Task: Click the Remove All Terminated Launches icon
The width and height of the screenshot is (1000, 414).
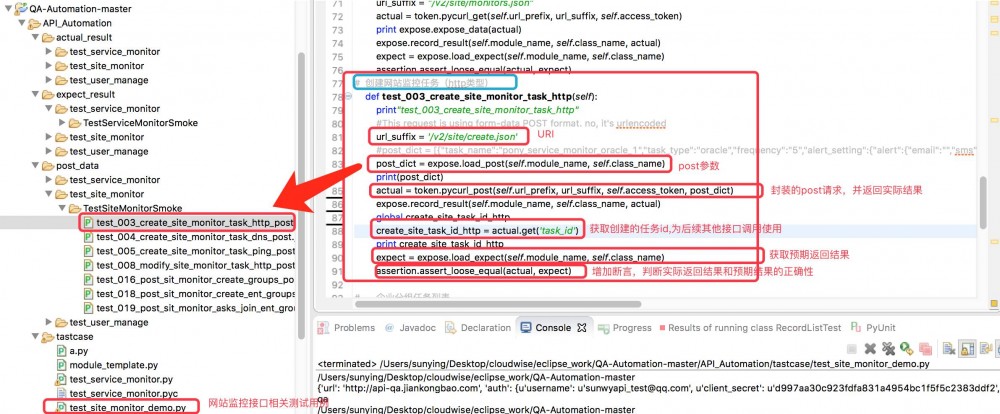Action: tap(888, 349)
